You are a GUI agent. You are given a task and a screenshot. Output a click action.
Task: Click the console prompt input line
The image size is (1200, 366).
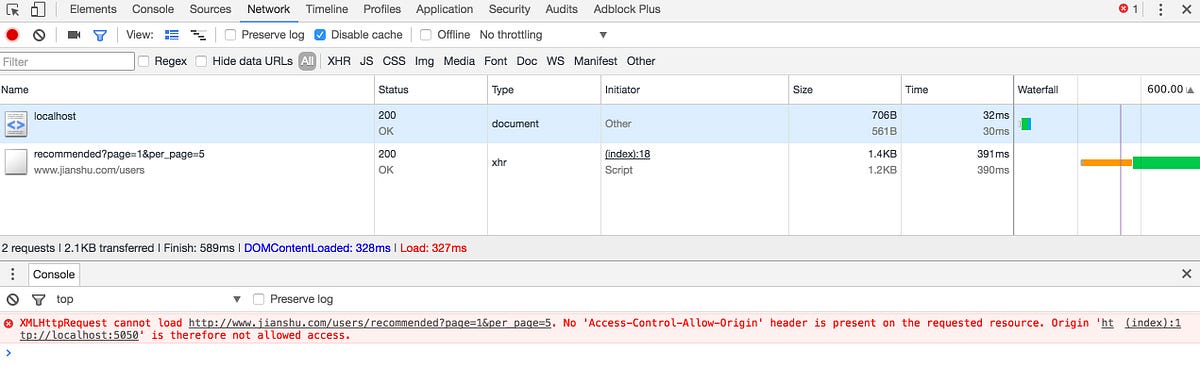(x=600, y=352)
